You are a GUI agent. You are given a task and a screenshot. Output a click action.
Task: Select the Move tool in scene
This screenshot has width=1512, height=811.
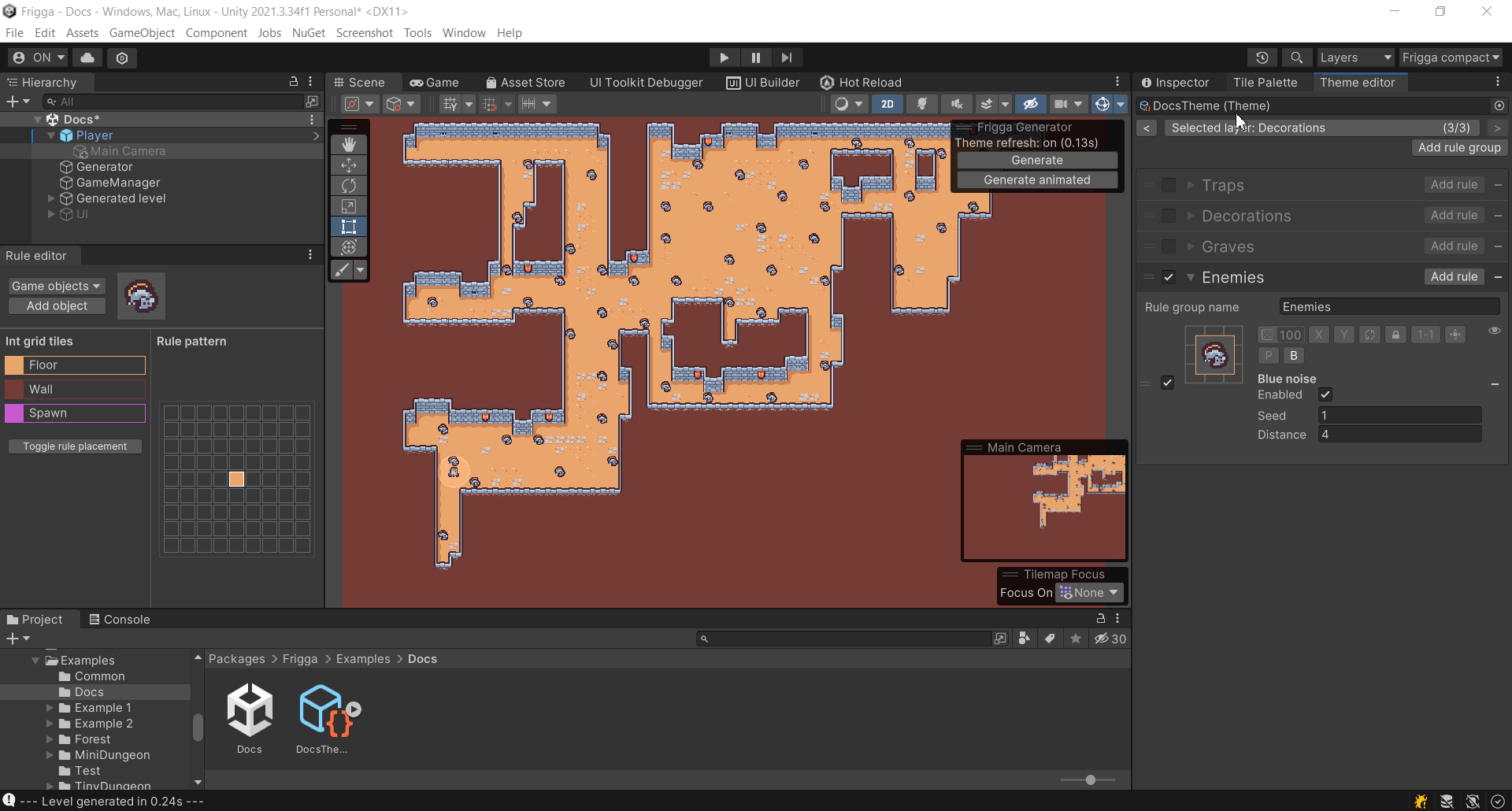point(349,165)
